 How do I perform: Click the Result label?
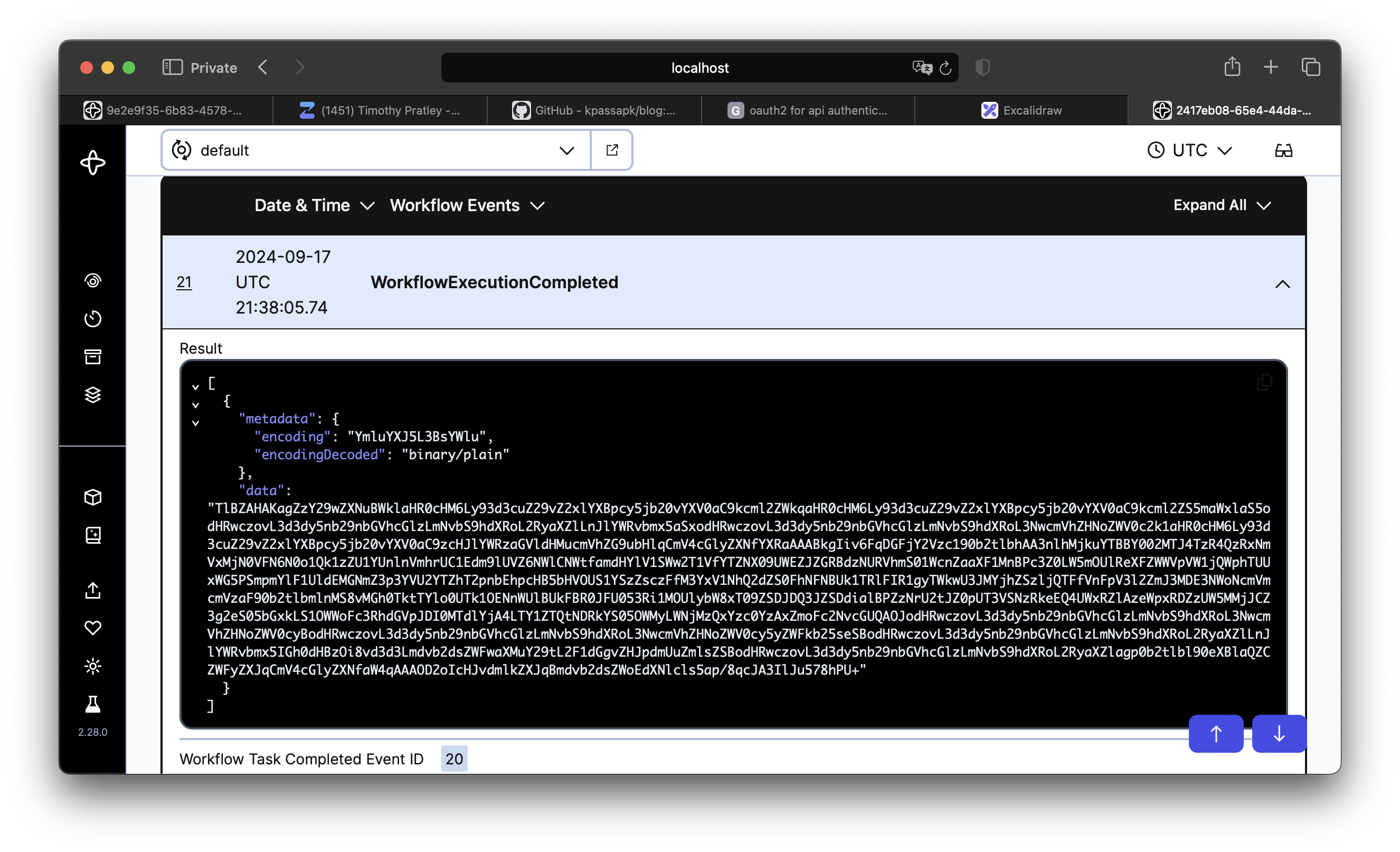pos(201,348)
